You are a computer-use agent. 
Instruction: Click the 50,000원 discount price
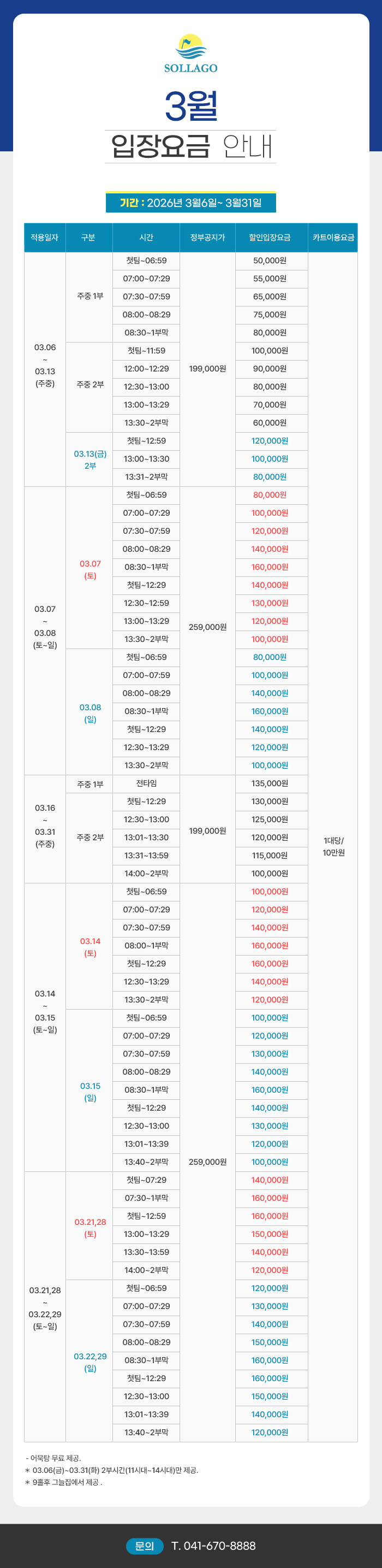pos(270,261)
